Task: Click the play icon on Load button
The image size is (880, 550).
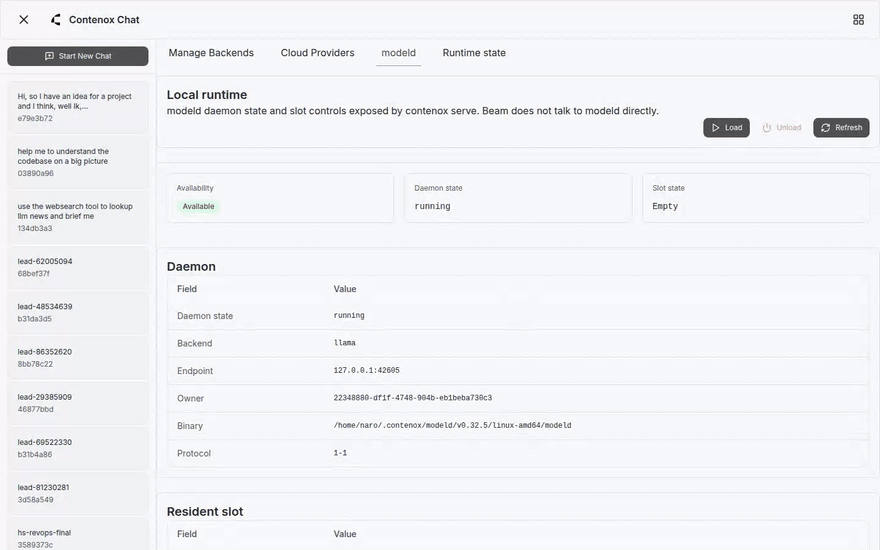Action: (716, 128)
